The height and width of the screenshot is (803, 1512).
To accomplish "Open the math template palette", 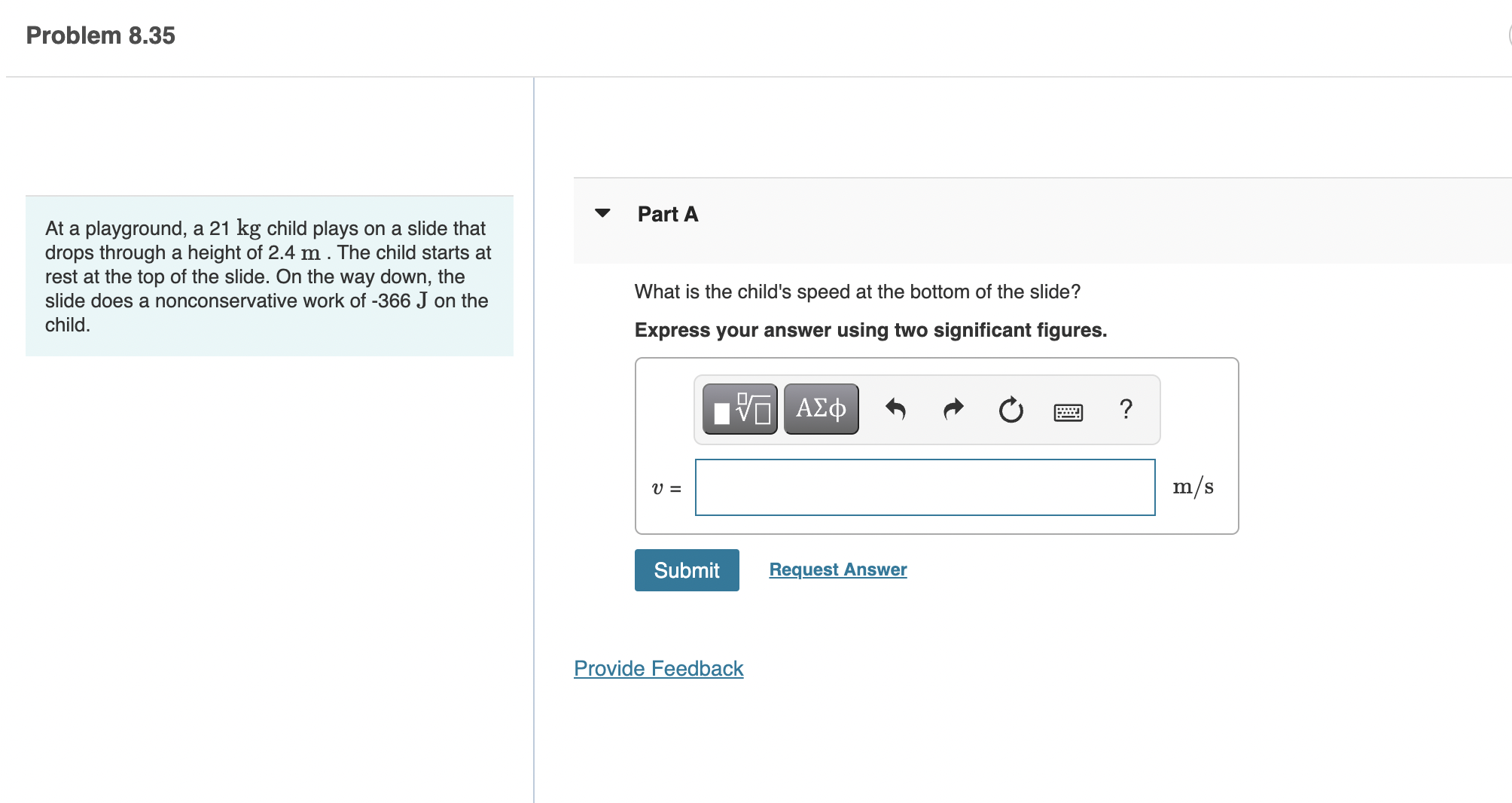I will pyautogui.click(x=740, y=408).
